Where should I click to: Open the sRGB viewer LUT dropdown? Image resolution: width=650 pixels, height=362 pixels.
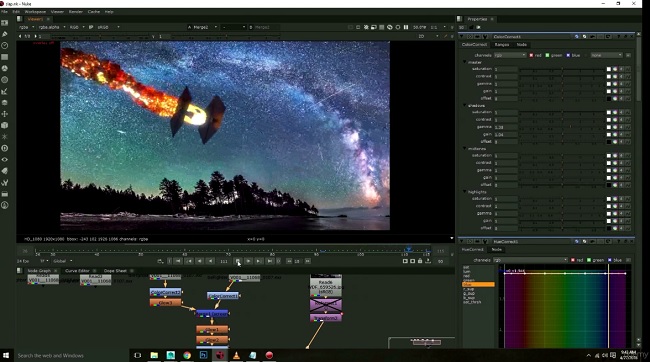click(x=109, y=27)
